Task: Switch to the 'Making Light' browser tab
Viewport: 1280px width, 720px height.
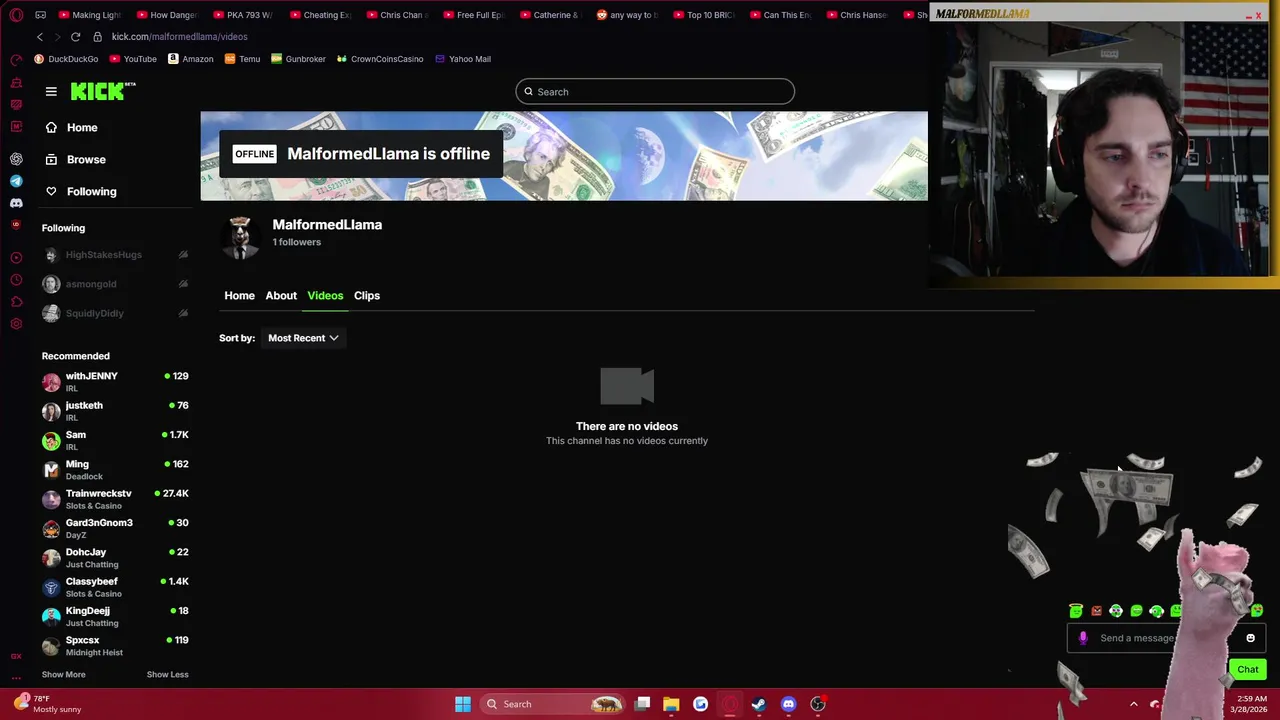Action: coord(90,15)
